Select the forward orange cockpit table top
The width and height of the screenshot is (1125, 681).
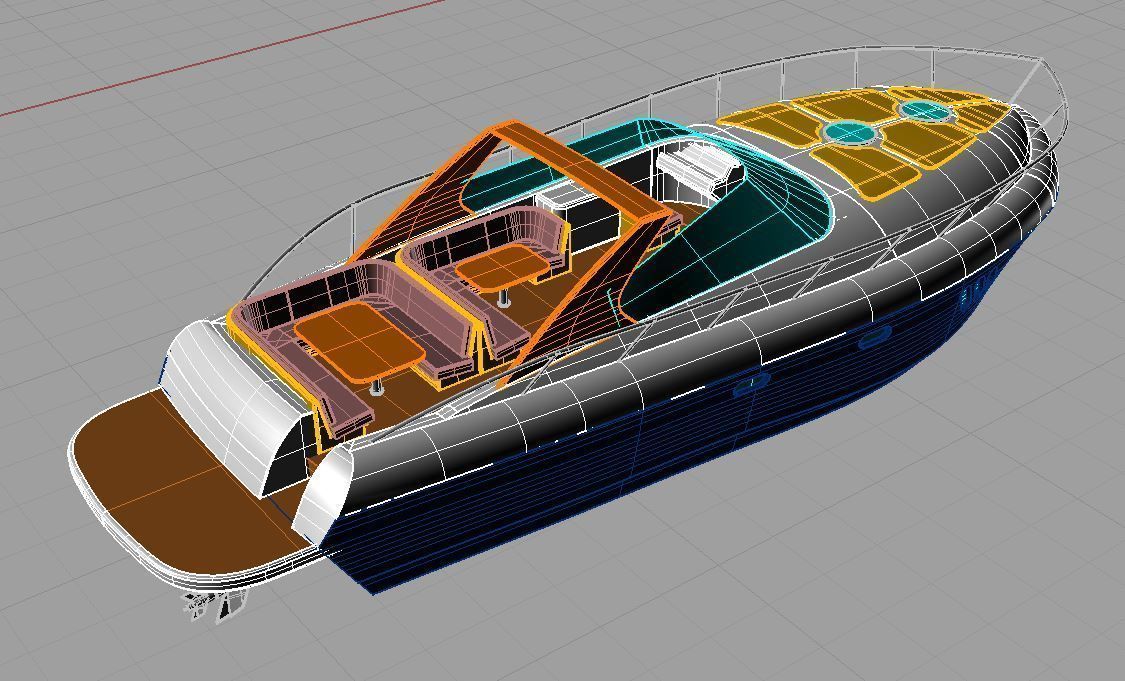[502, 267]
